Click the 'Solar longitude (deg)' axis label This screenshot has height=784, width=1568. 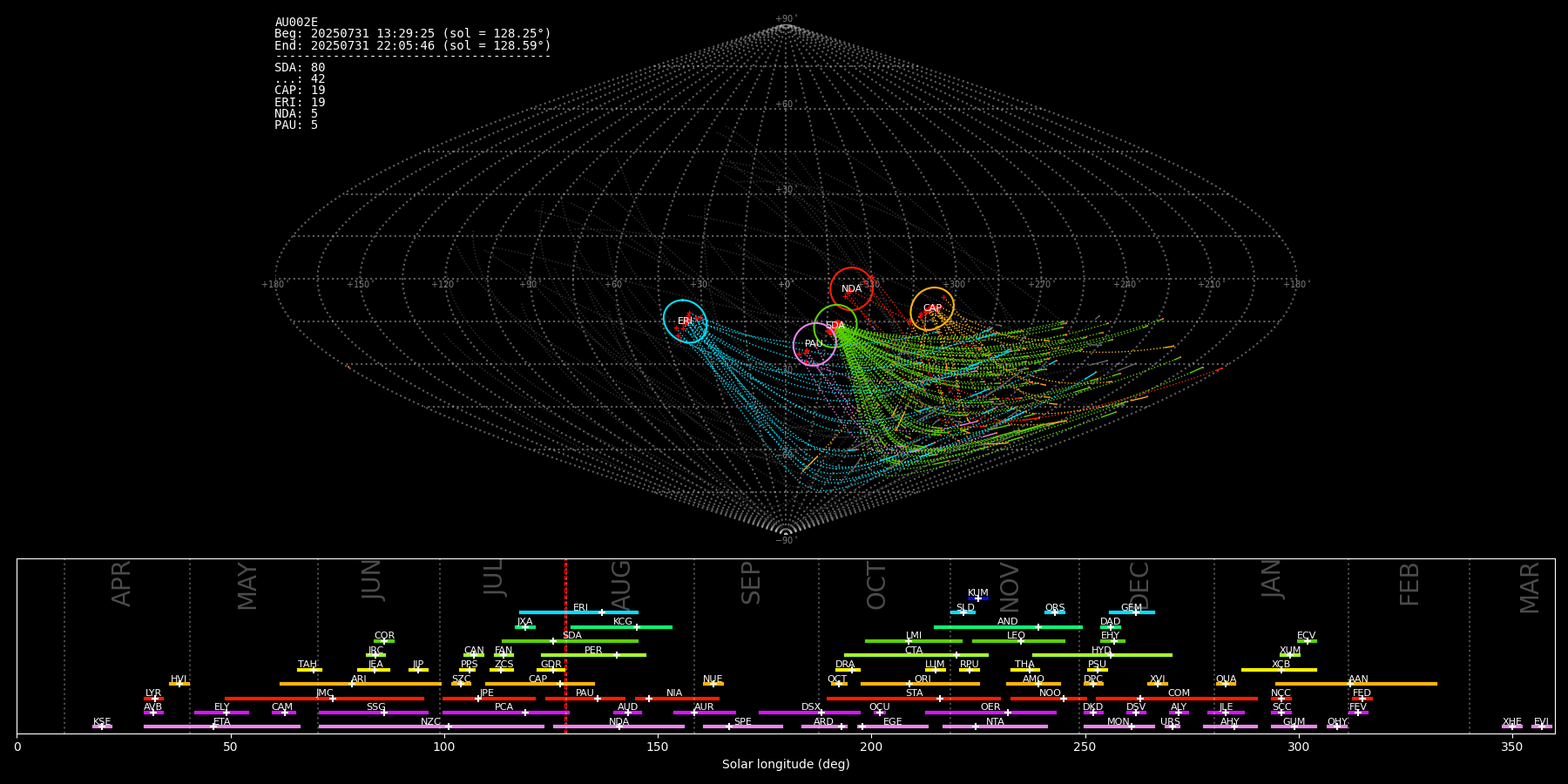tap(786, 764)
